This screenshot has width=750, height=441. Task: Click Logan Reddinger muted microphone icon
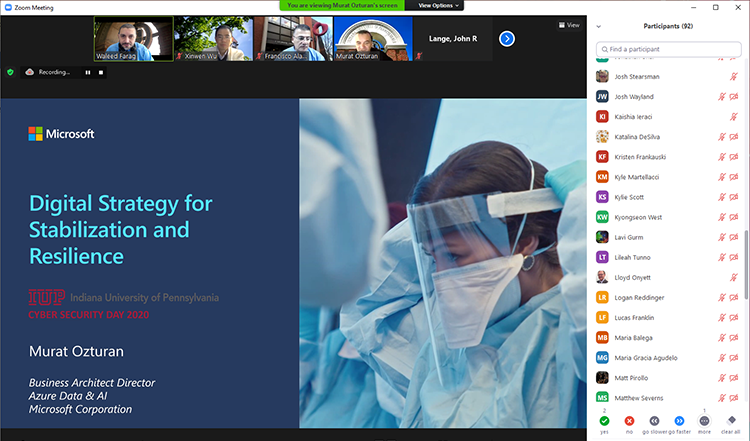(722, 298)
